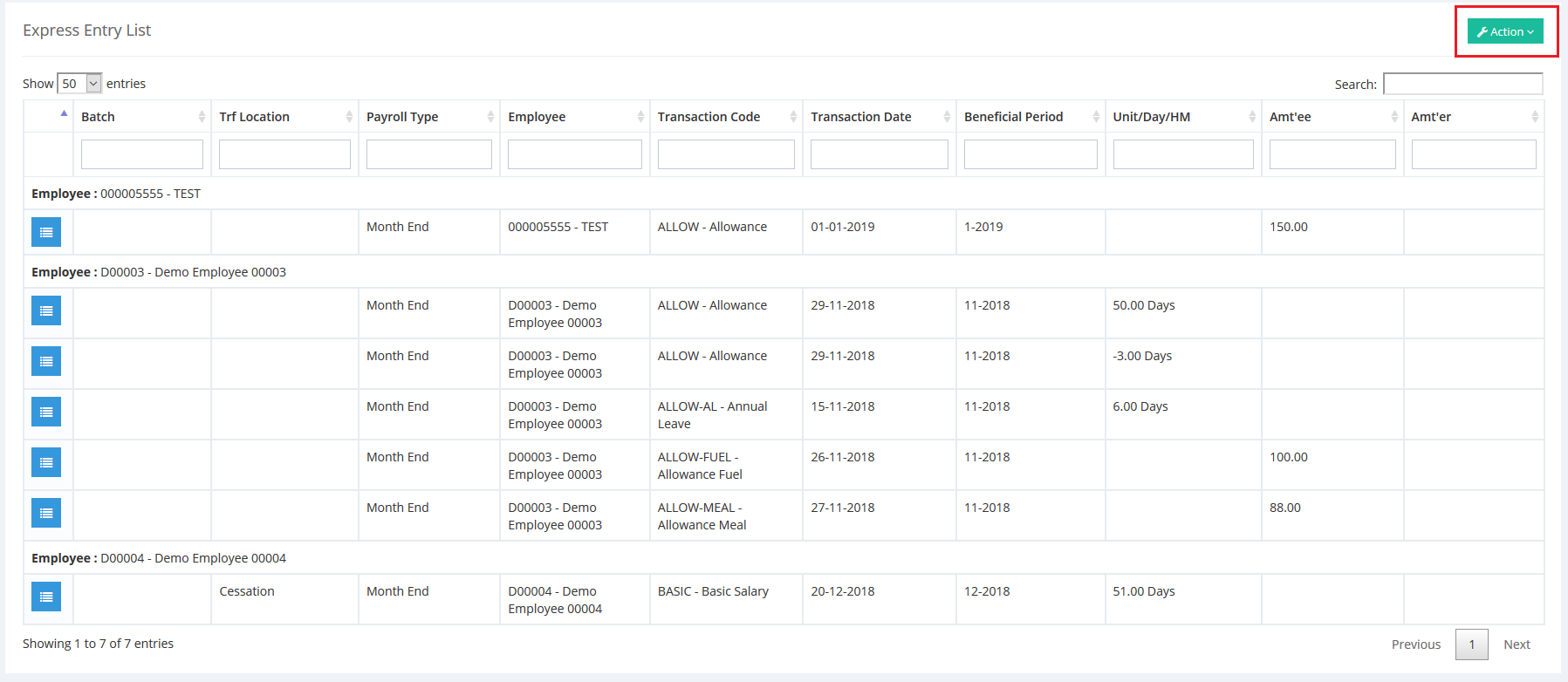Viewport: 1568px width, 682px height.
Task: Open row menu for Allowance Meal entry
Action: (x=46, y=513)
